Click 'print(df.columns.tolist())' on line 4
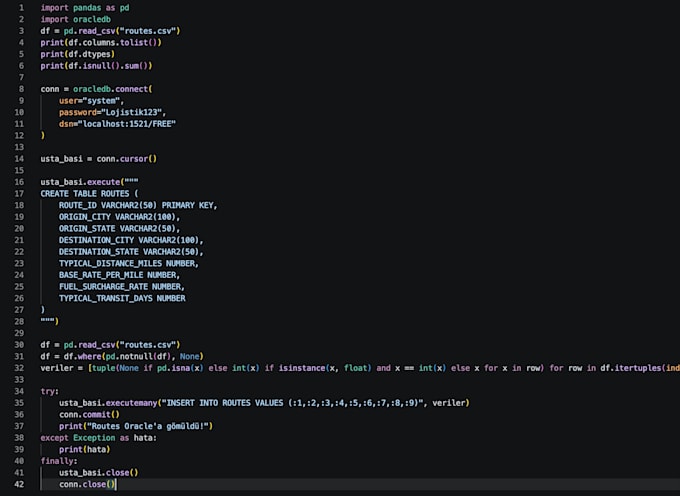This screenshot has height=496, width=680. click(x=101, y=42)
